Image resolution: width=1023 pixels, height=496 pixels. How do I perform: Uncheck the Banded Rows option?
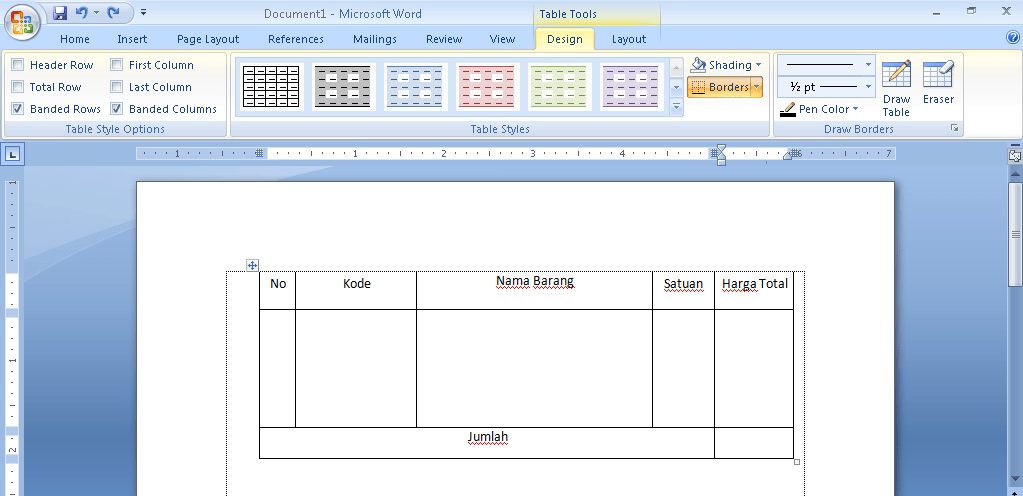pos(18,108)
